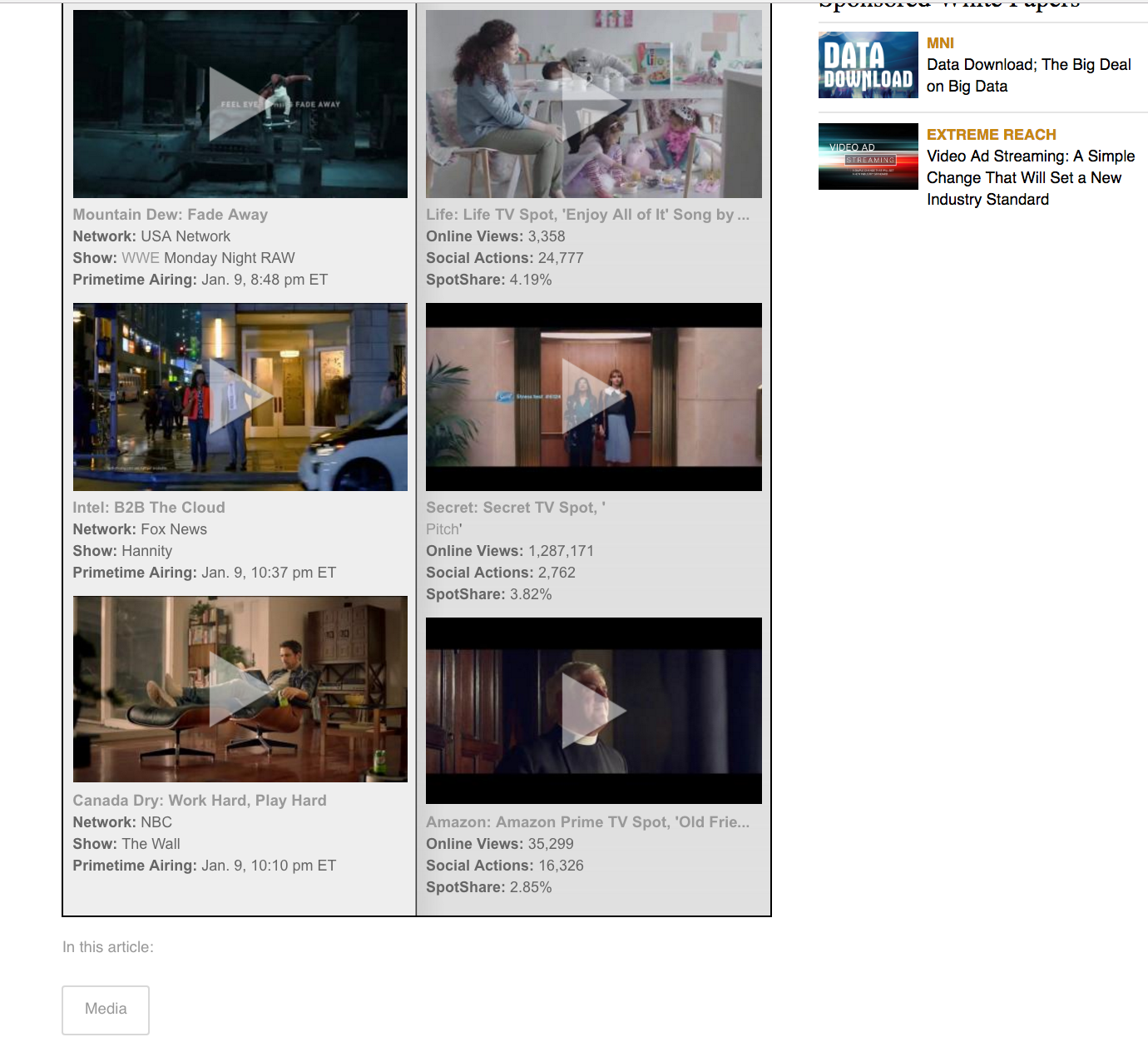Select 'Social Actions: 24,777' text

click(x=505, y=258)
